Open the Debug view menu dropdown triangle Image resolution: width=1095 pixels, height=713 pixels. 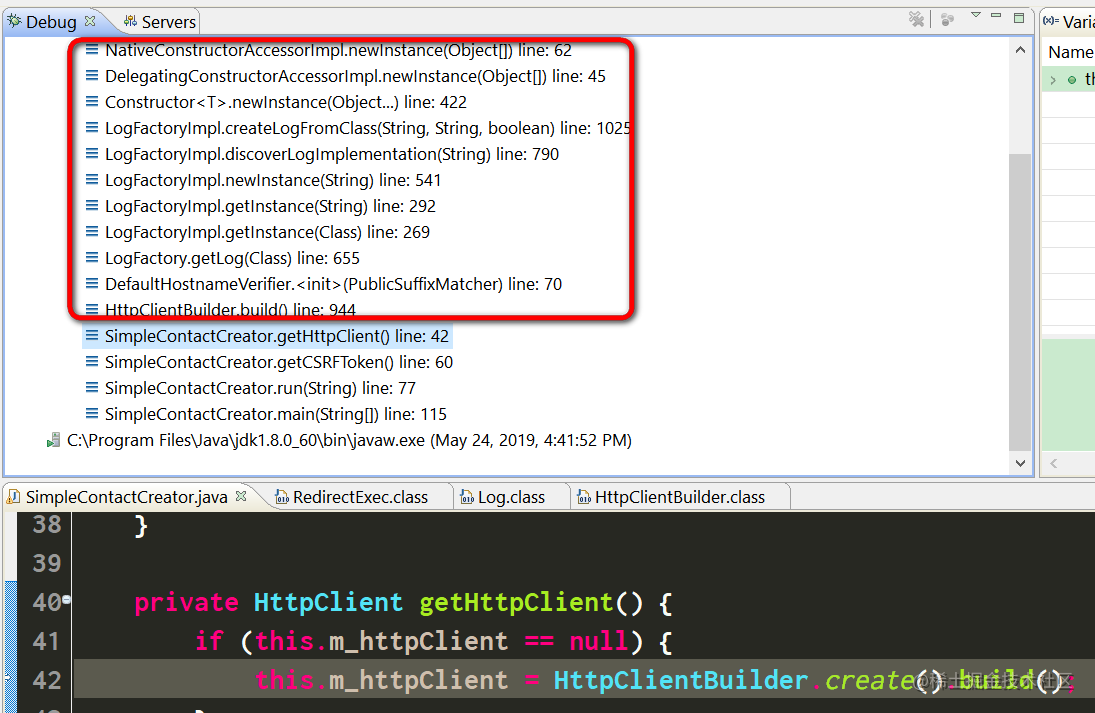976,16
